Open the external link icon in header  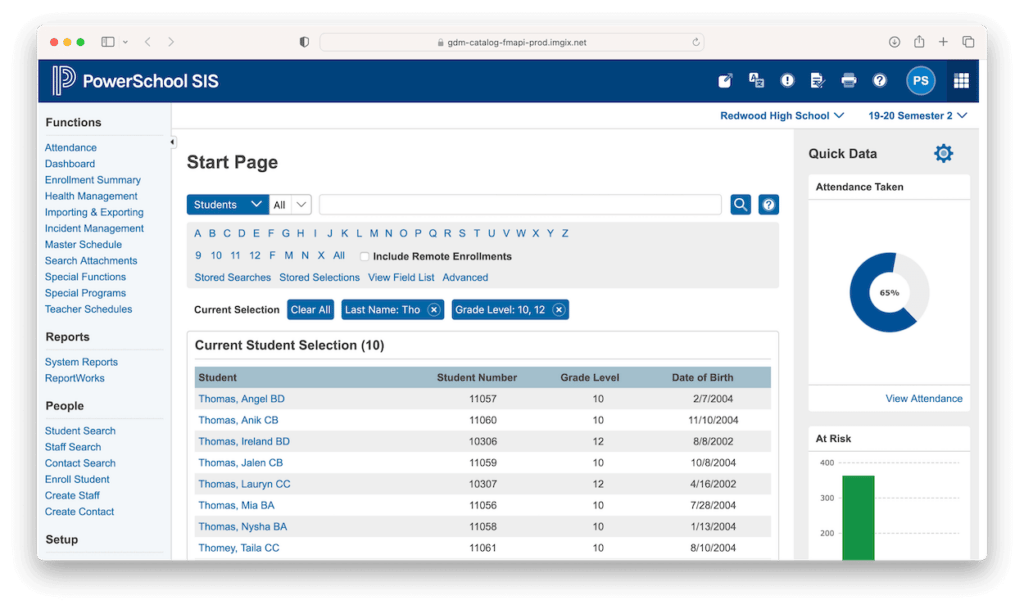725,80
